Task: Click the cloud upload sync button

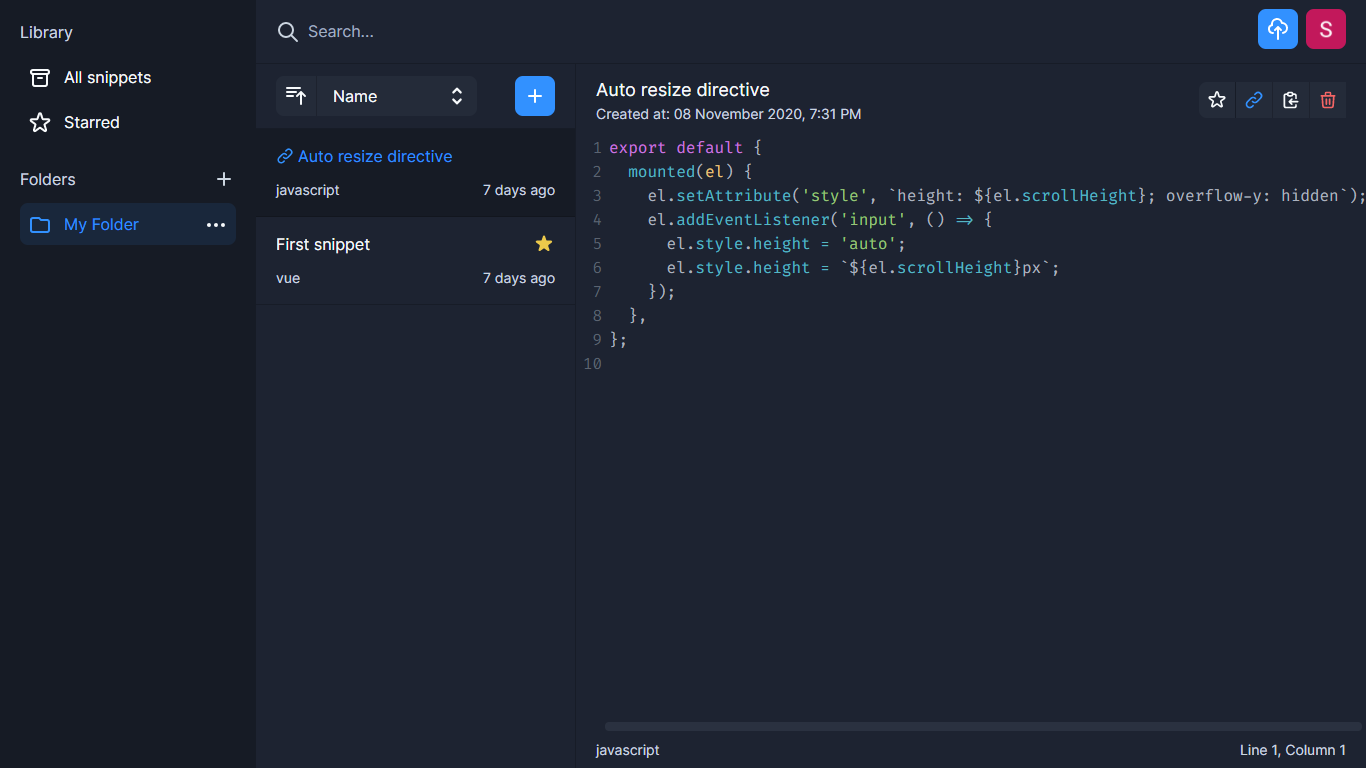Action: 1278,29
